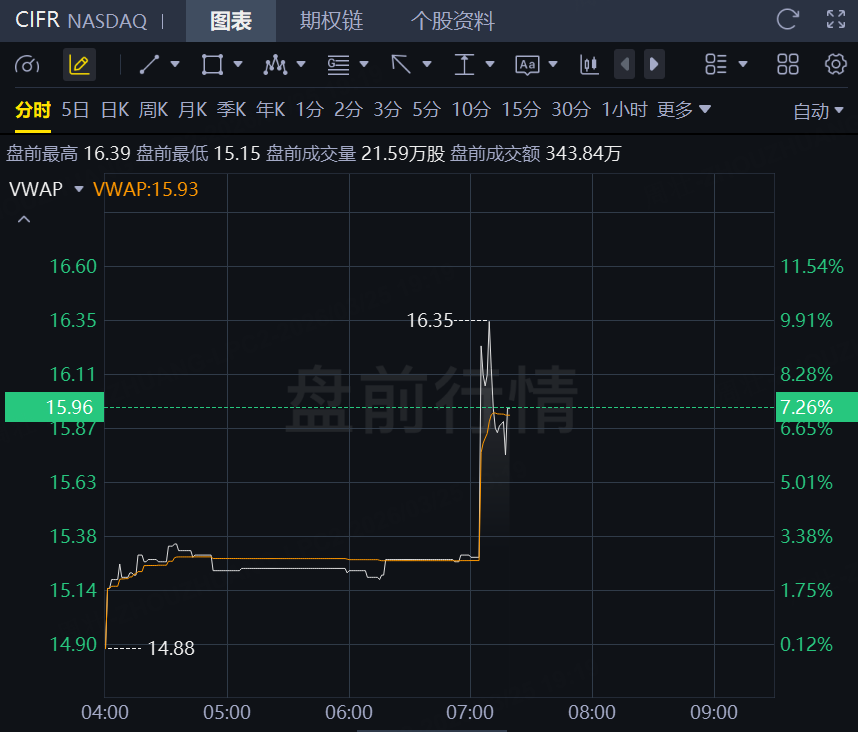Open the 自动 scale dropdown
858x732 pixels.
tap(818, 112)
